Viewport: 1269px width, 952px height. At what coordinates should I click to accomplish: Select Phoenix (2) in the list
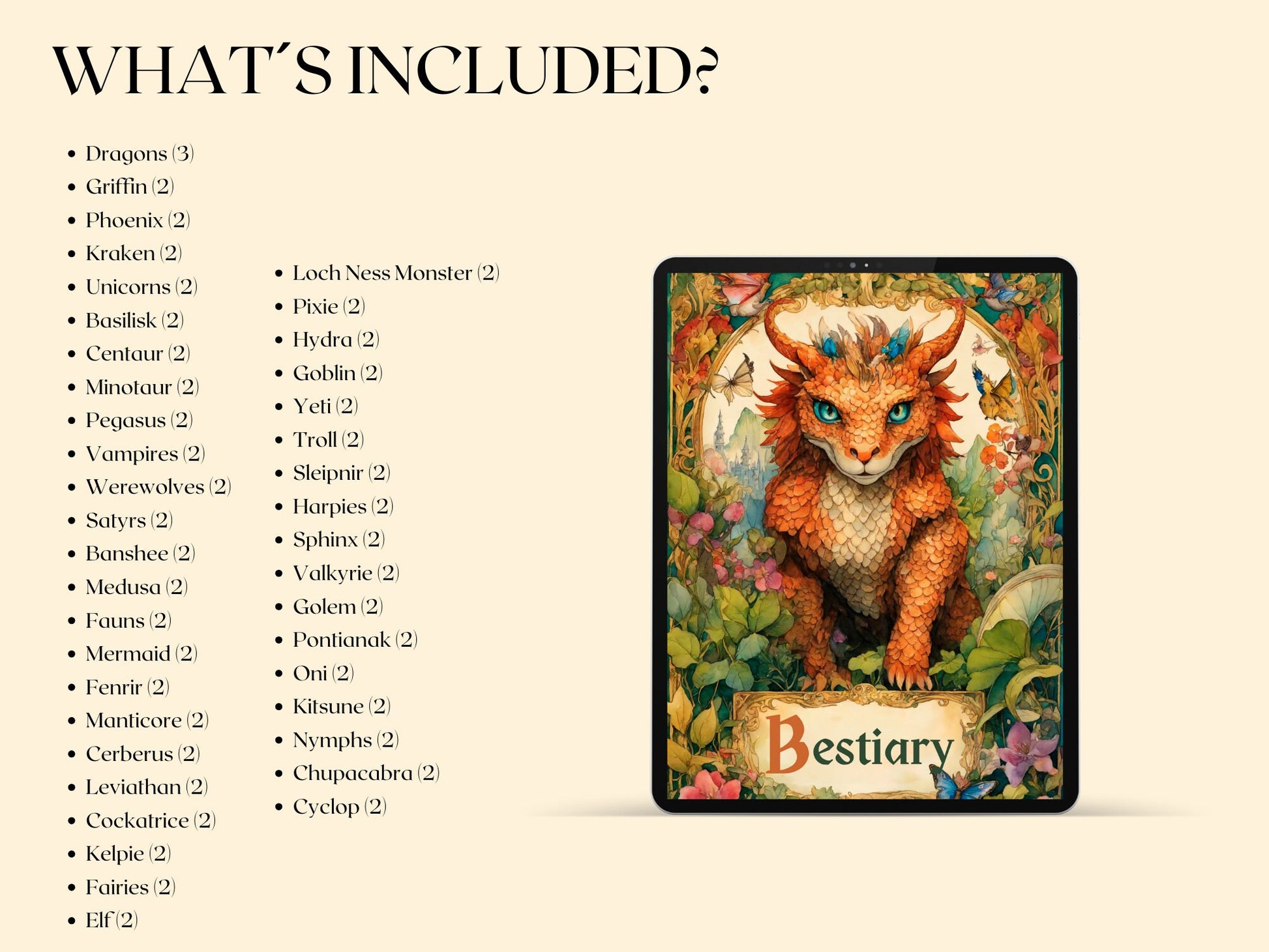coord(138,220)
